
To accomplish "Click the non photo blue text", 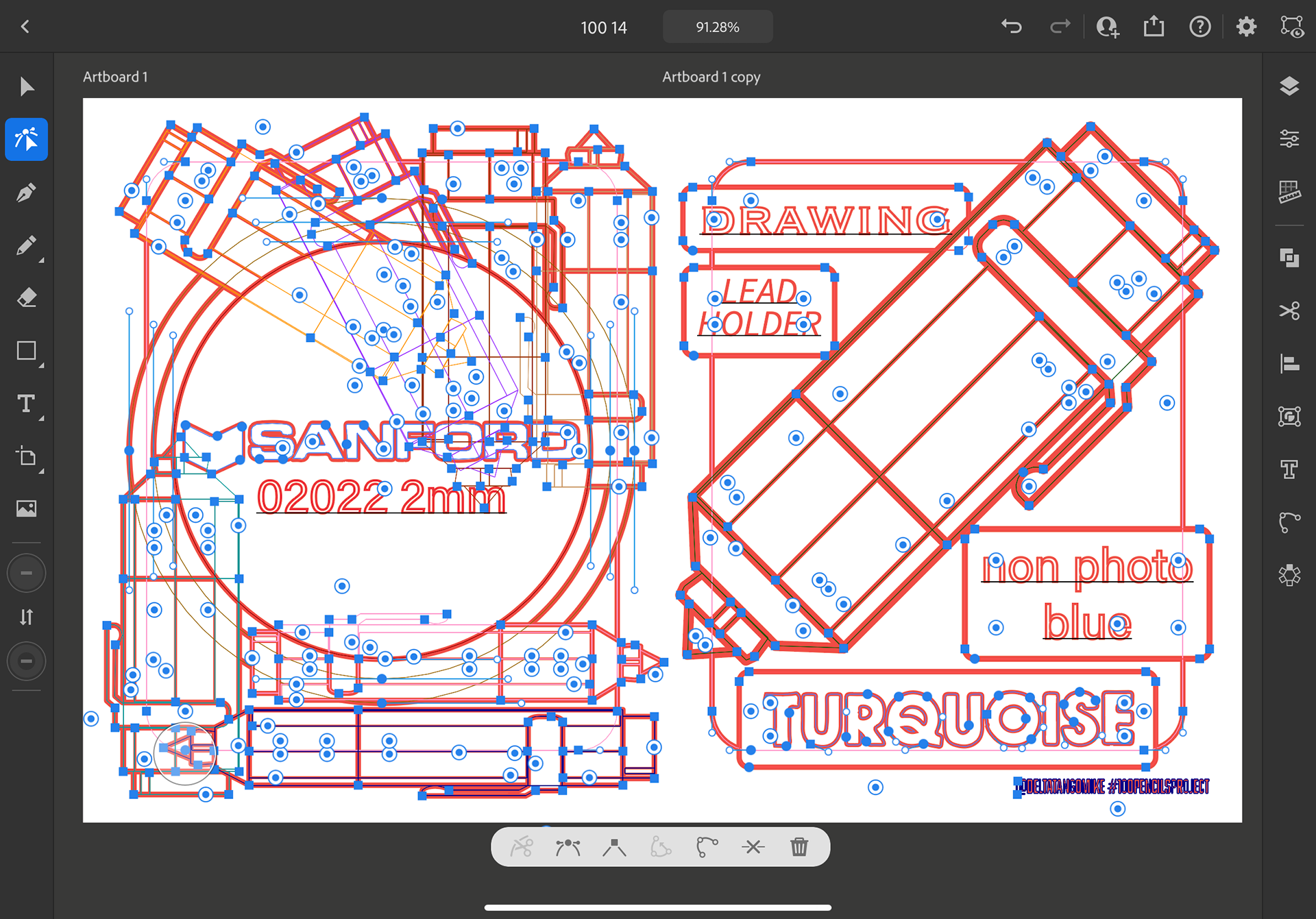I will pos(1087,593).
